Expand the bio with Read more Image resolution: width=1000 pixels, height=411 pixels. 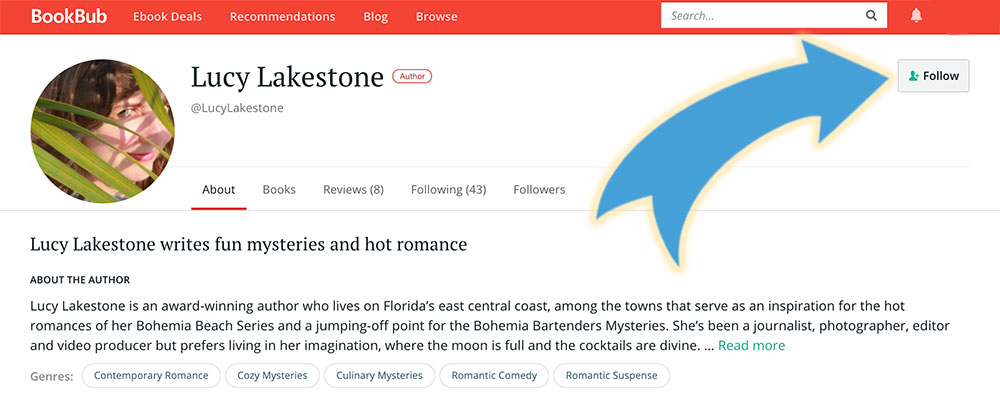click(751, 345)
